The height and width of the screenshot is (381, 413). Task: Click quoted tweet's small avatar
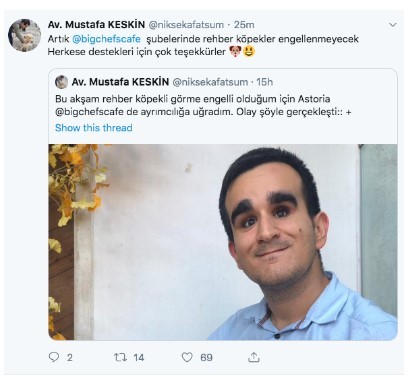coord(61,82)
